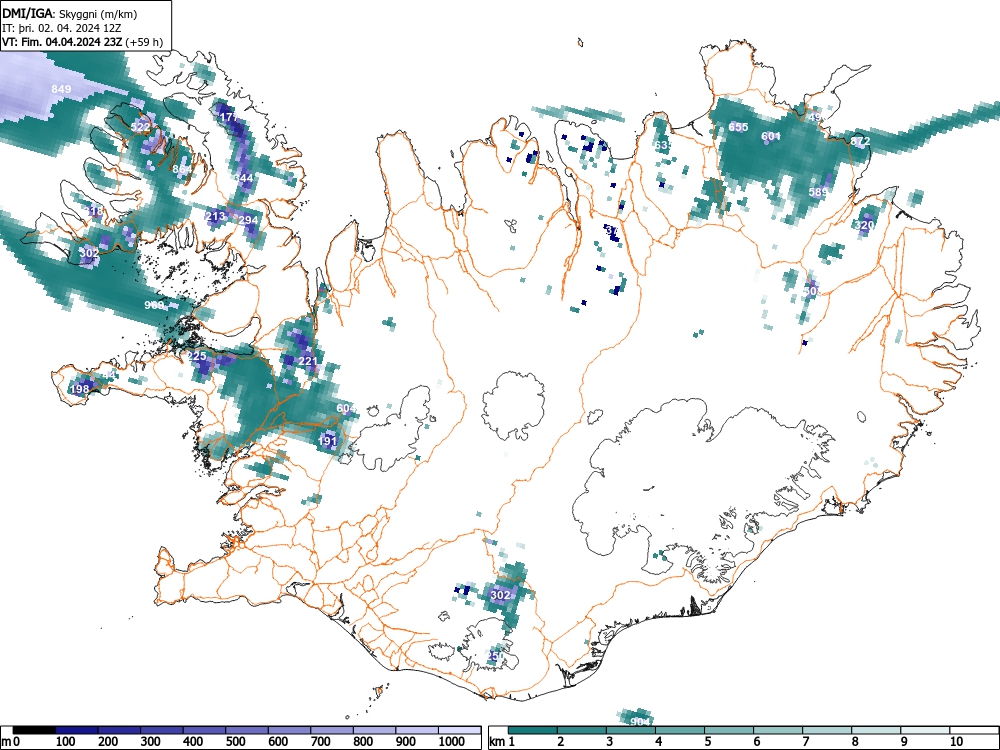Select the 904 value off the south coast
Viewport: 1000px width, 750px height.
coord(640,721)
